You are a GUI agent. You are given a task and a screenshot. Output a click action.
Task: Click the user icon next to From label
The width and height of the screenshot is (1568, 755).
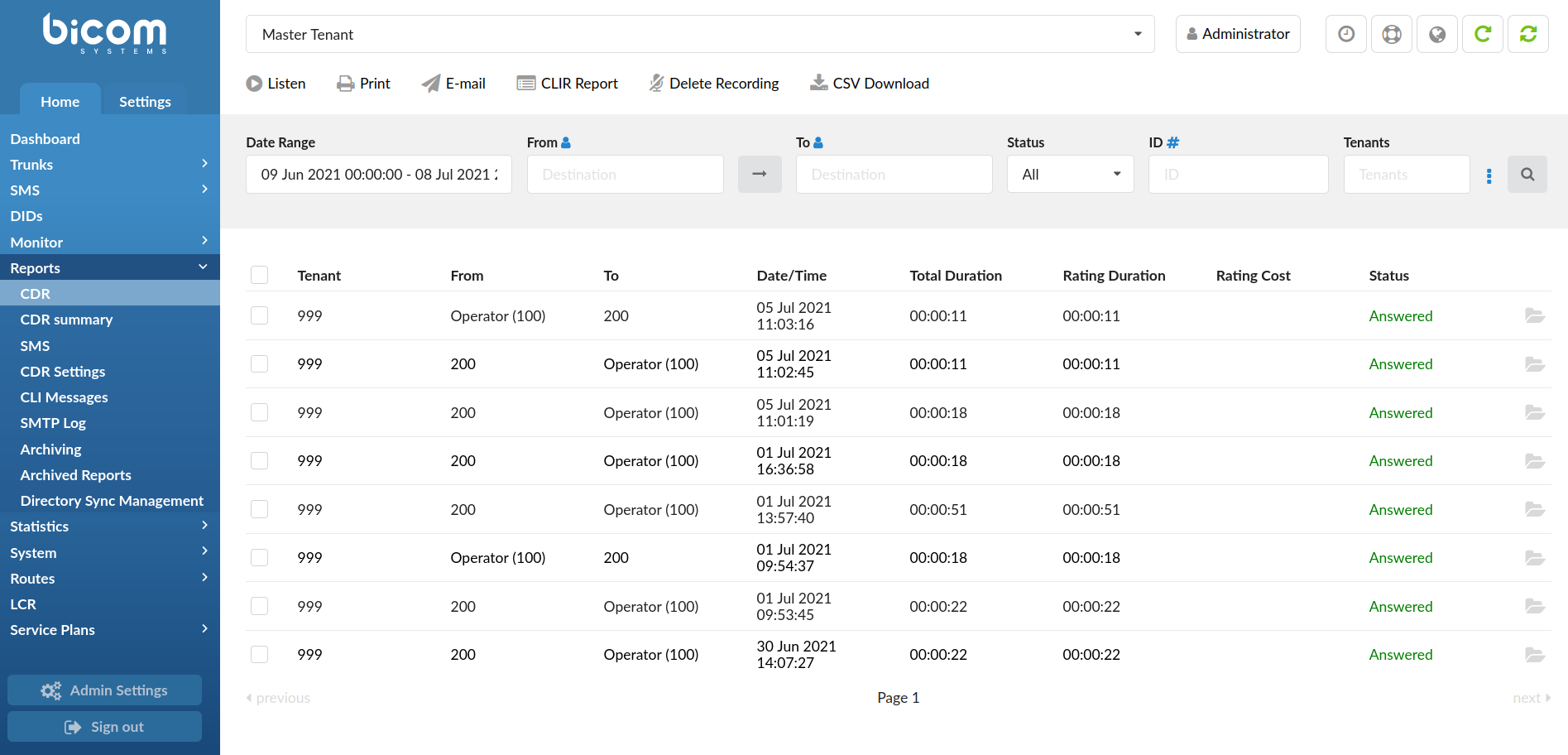pos(566,142)
